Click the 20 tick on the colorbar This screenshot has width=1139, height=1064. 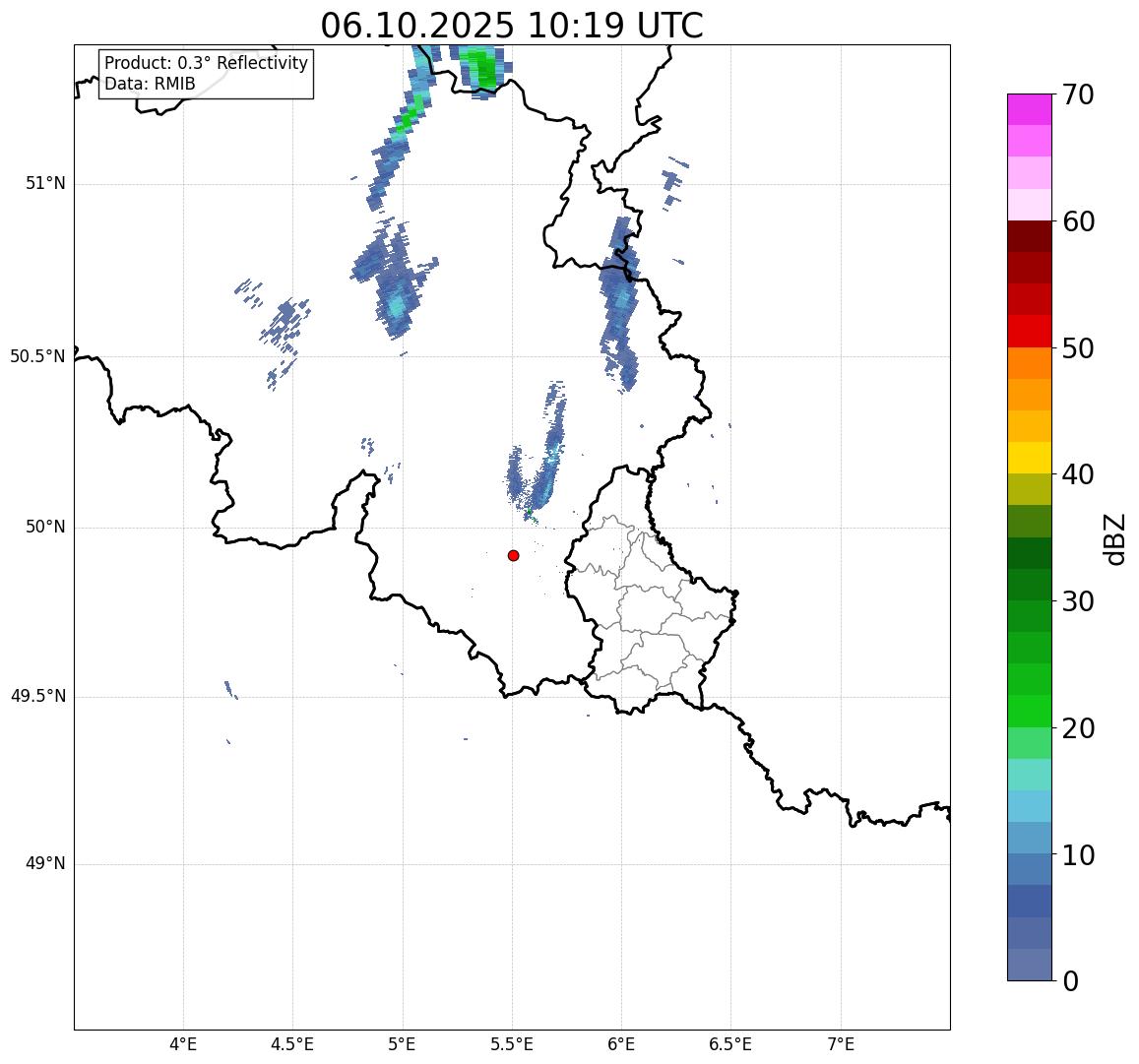coord(1078,728)
